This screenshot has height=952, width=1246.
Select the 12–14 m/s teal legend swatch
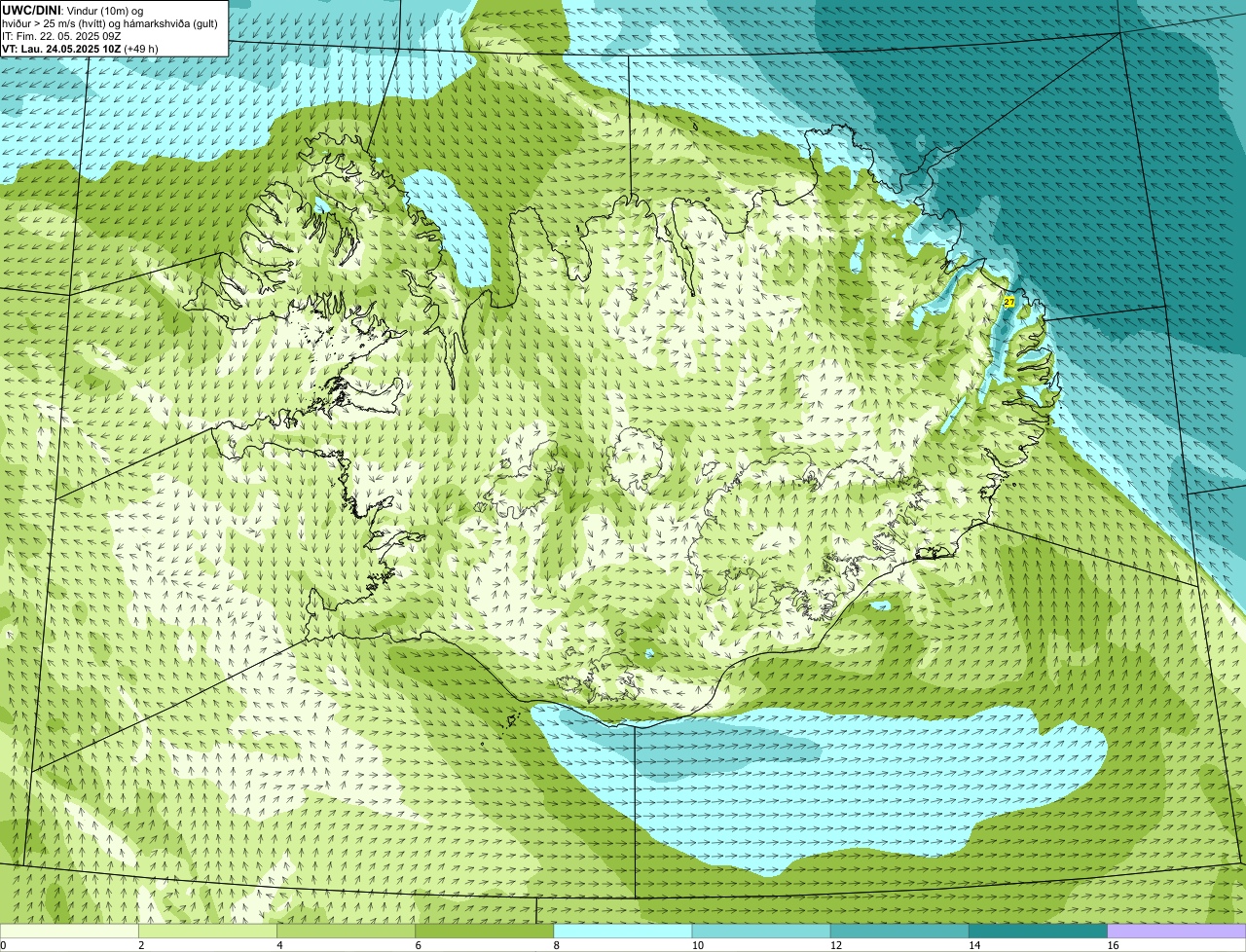tap(899, 932)
